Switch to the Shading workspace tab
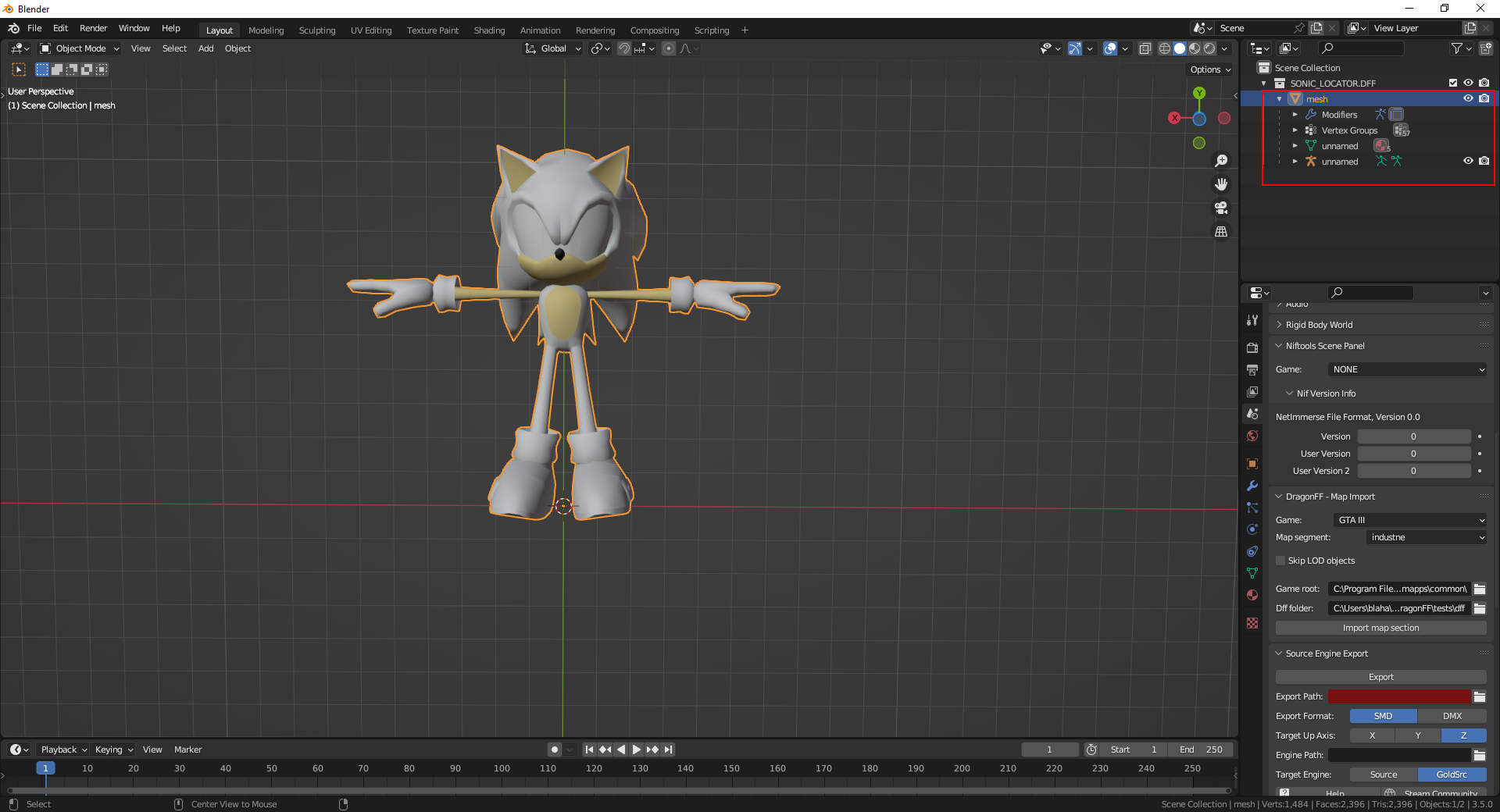 point(489,30)
